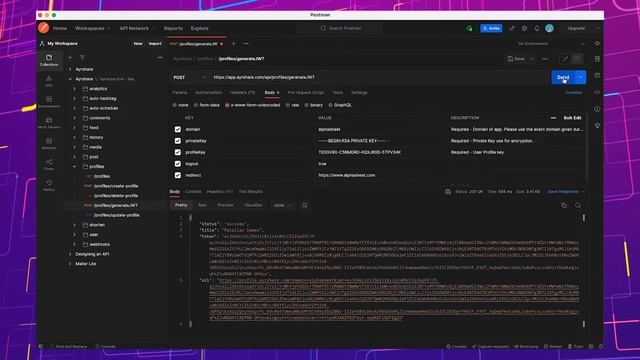Open the History sidebar panel
640x360 pixels.
pos(49,185)
